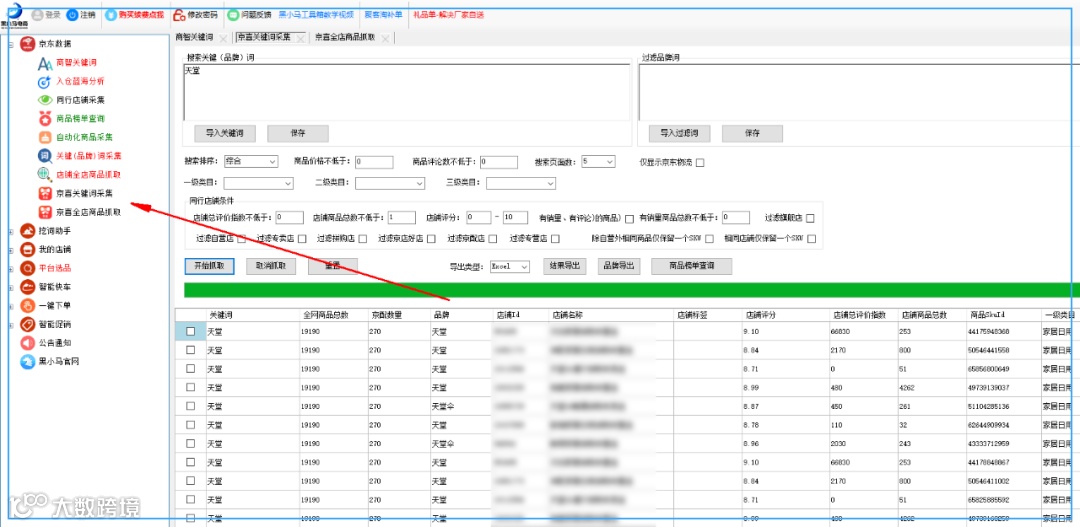Open the 导出类型 Excel dropdown
This screenshot has width=1080, height=527.
[x=509, y=266]
